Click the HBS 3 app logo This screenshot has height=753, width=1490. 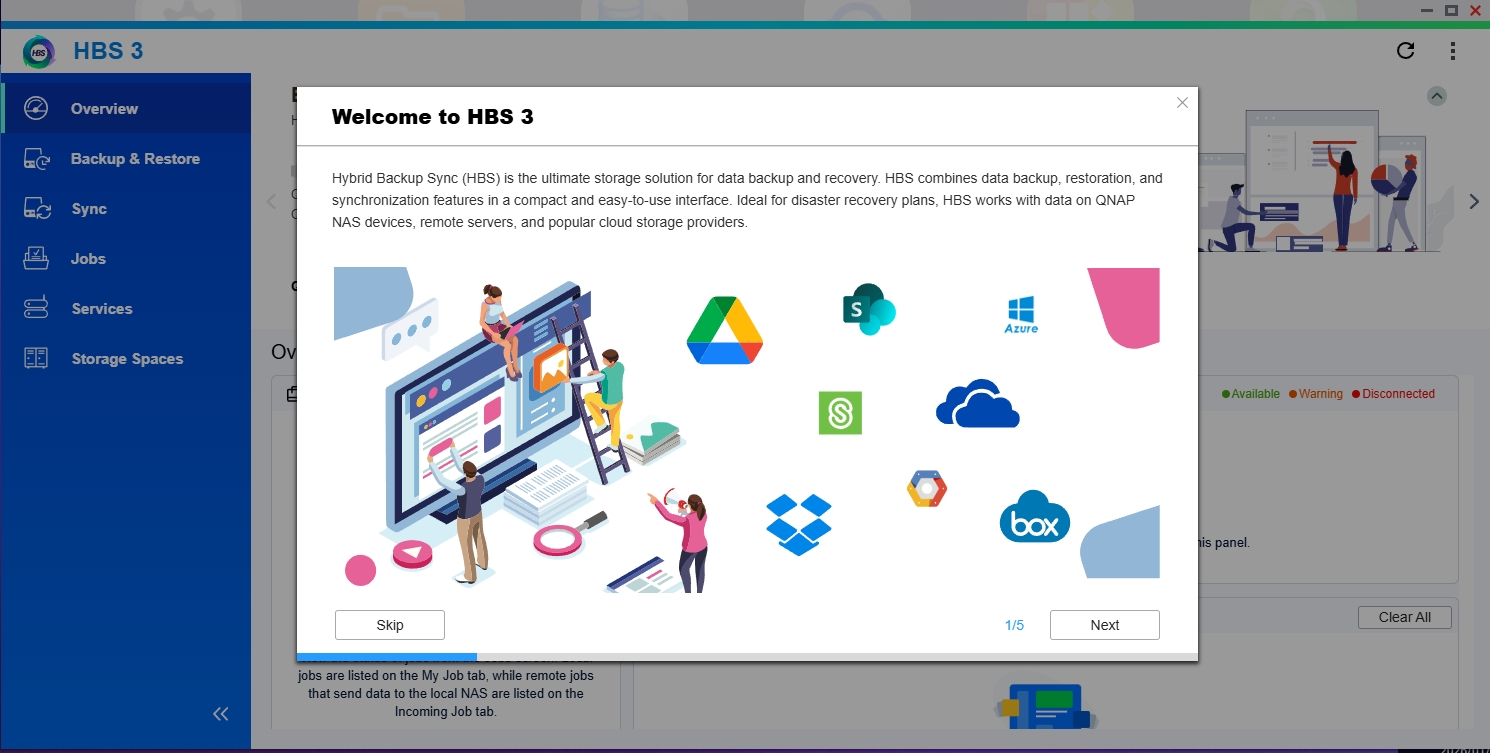point(39,51)
